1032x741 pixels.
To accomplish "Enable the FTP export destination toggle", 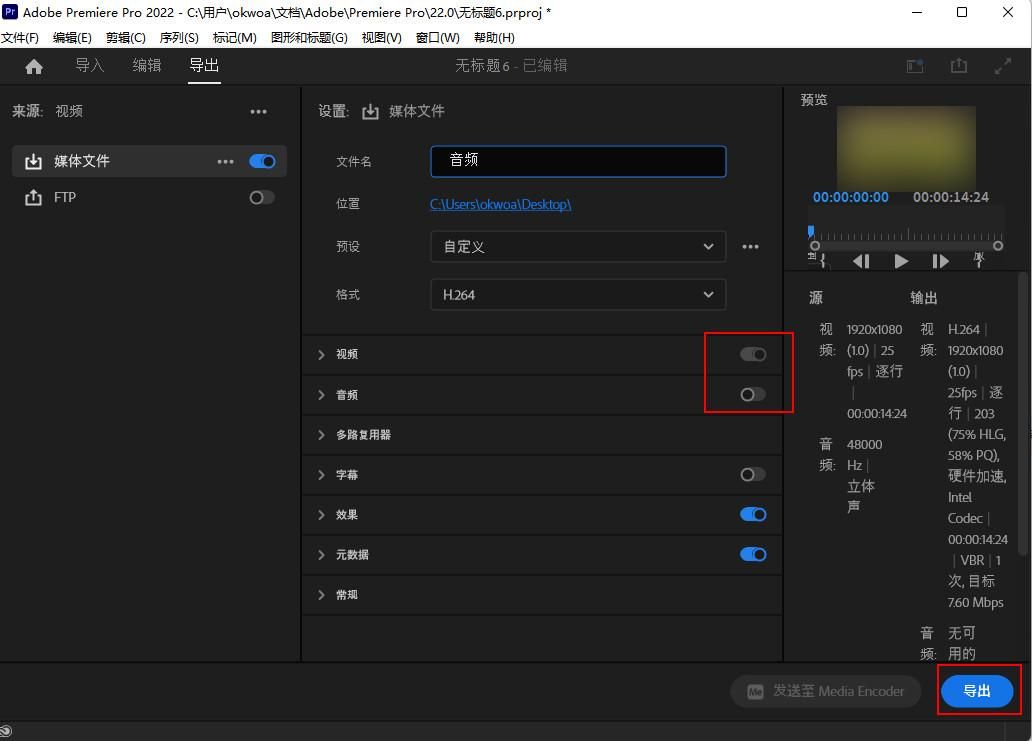I will click(x=261, y=197).
